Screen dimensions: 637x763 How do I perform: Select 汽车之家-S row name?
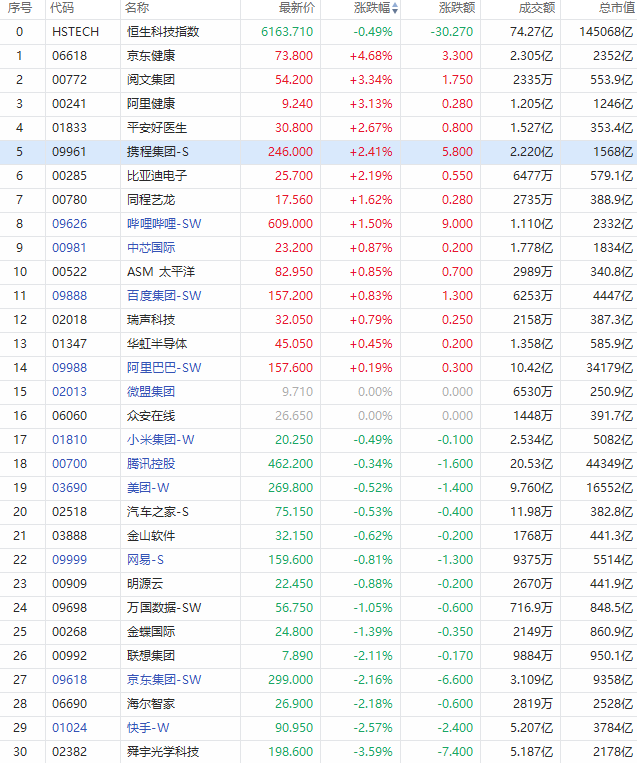[158, 512]
